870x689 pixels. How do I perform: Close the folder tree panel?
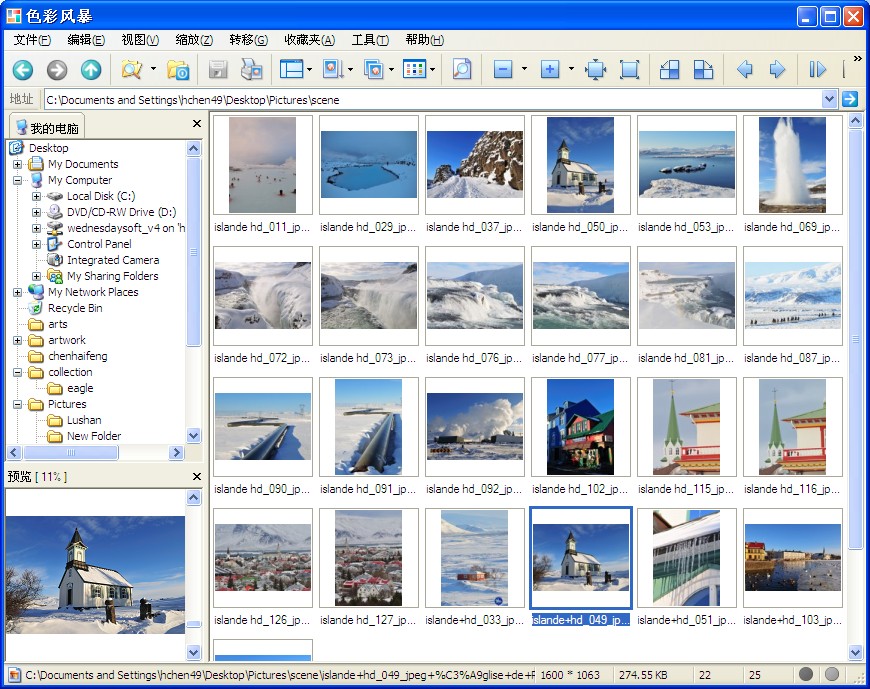pos(197,124)
